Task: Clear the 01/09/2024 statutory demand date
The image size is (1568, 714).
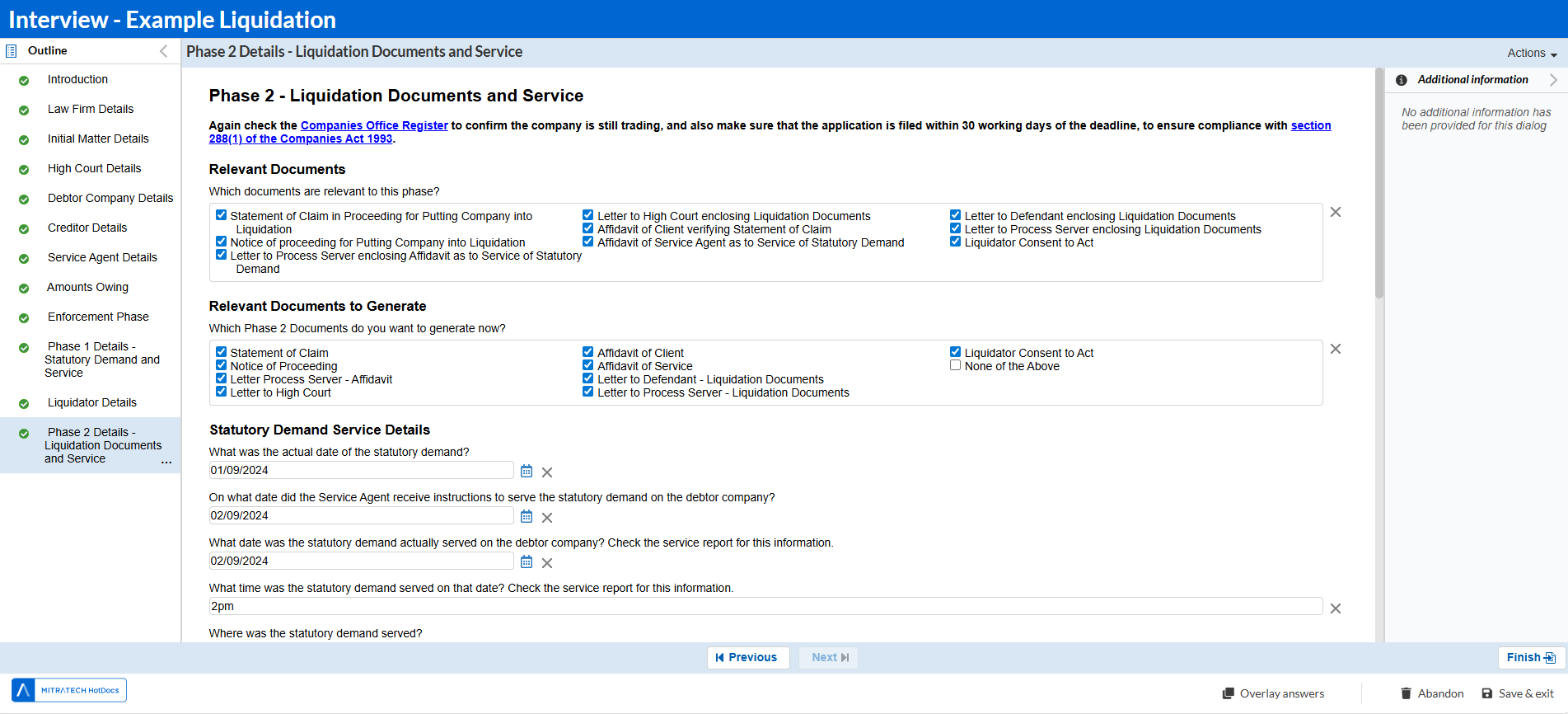Action: (x=547, y=472)
